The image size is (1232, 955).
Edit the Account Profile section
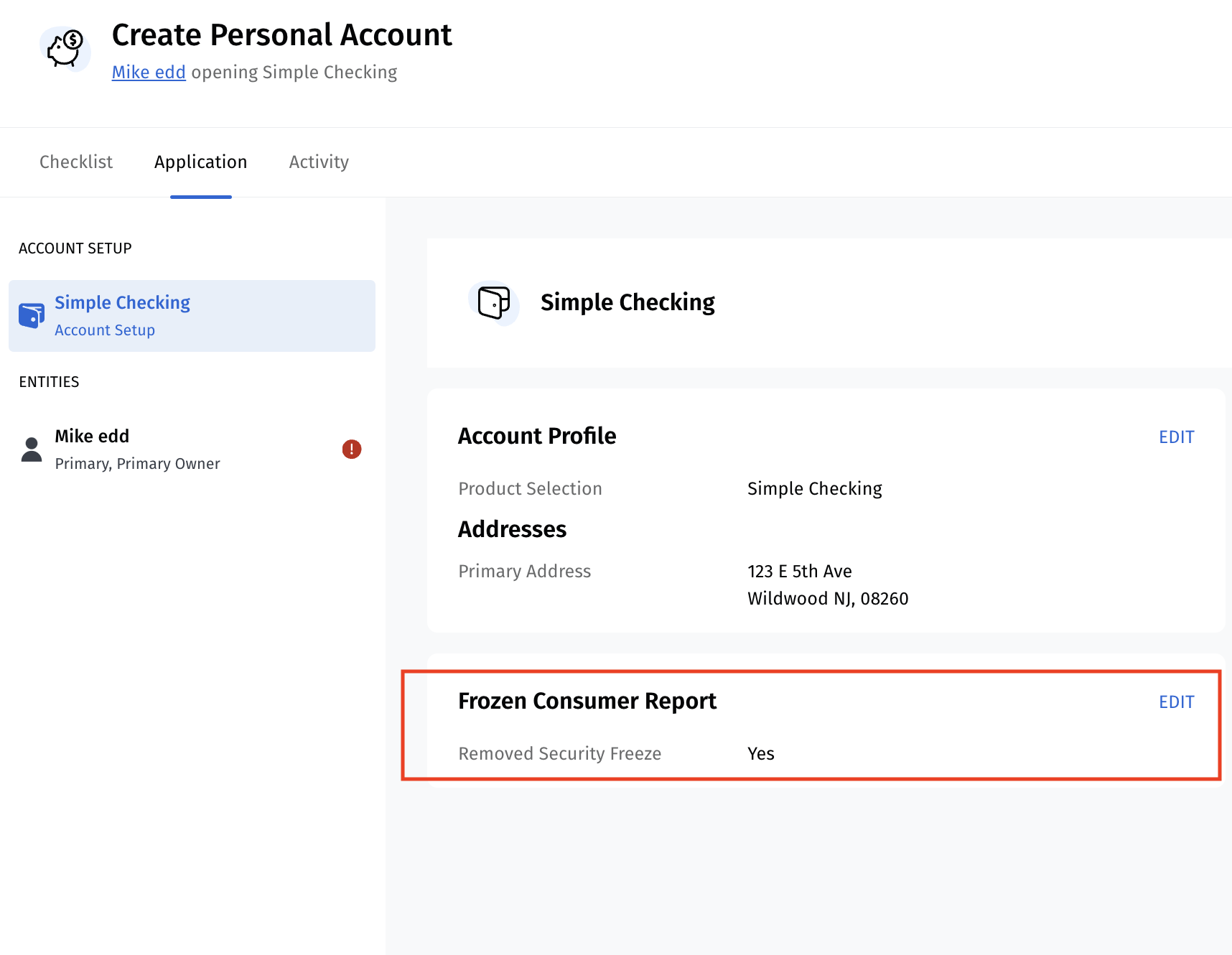point(1176,437)
